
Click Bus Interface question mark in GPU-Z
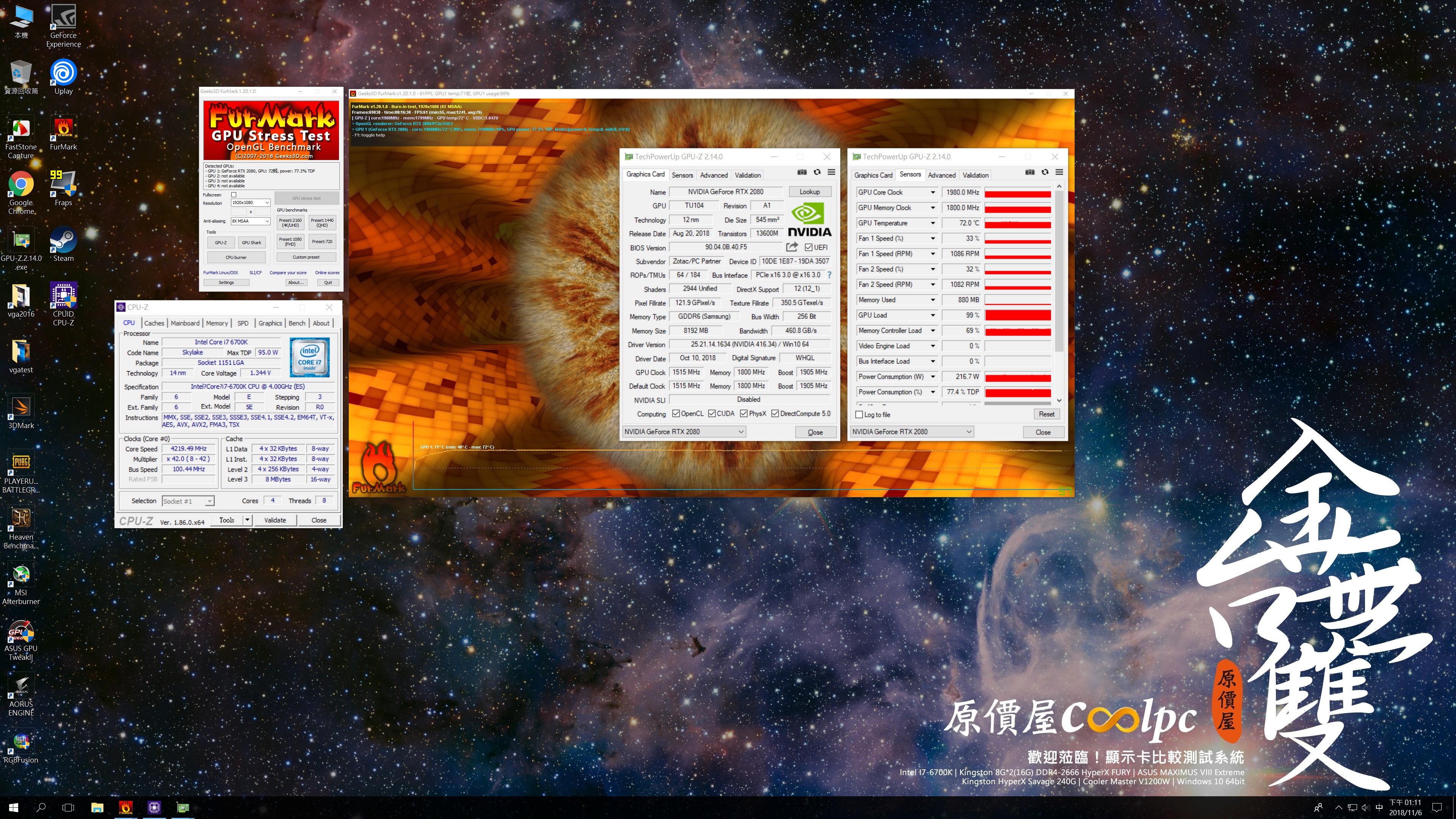click(829, 275)
